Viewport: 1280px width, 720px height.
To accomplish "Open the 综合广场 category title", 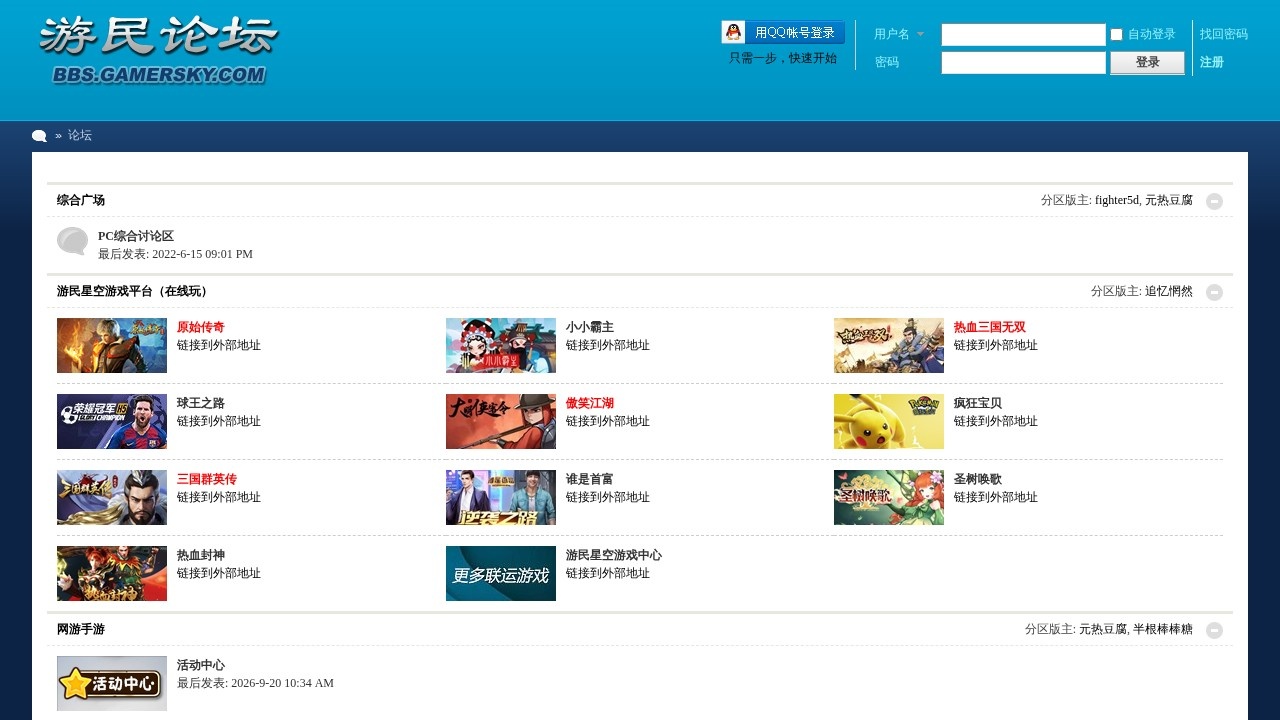I will coord(81,200).
